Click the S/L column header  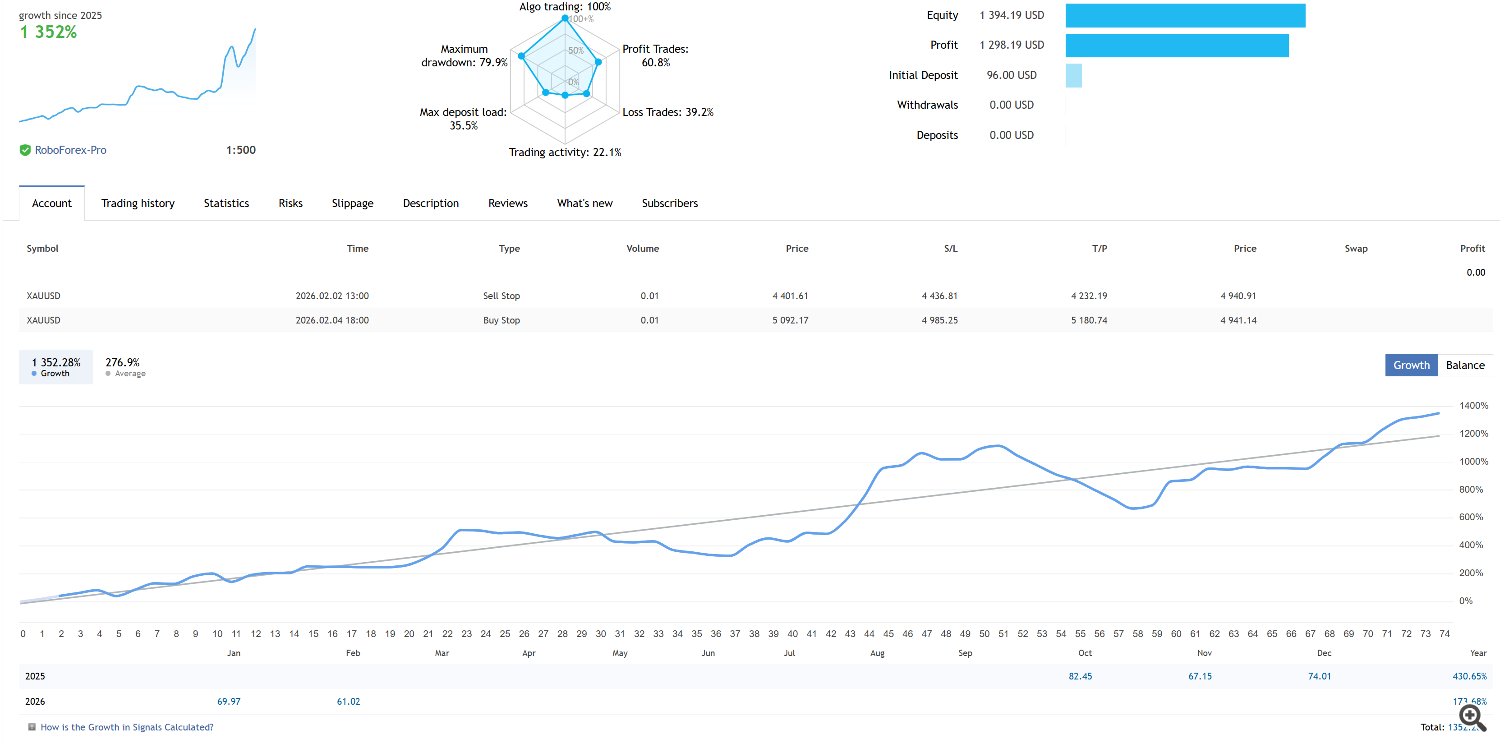(x=949, y=249)
